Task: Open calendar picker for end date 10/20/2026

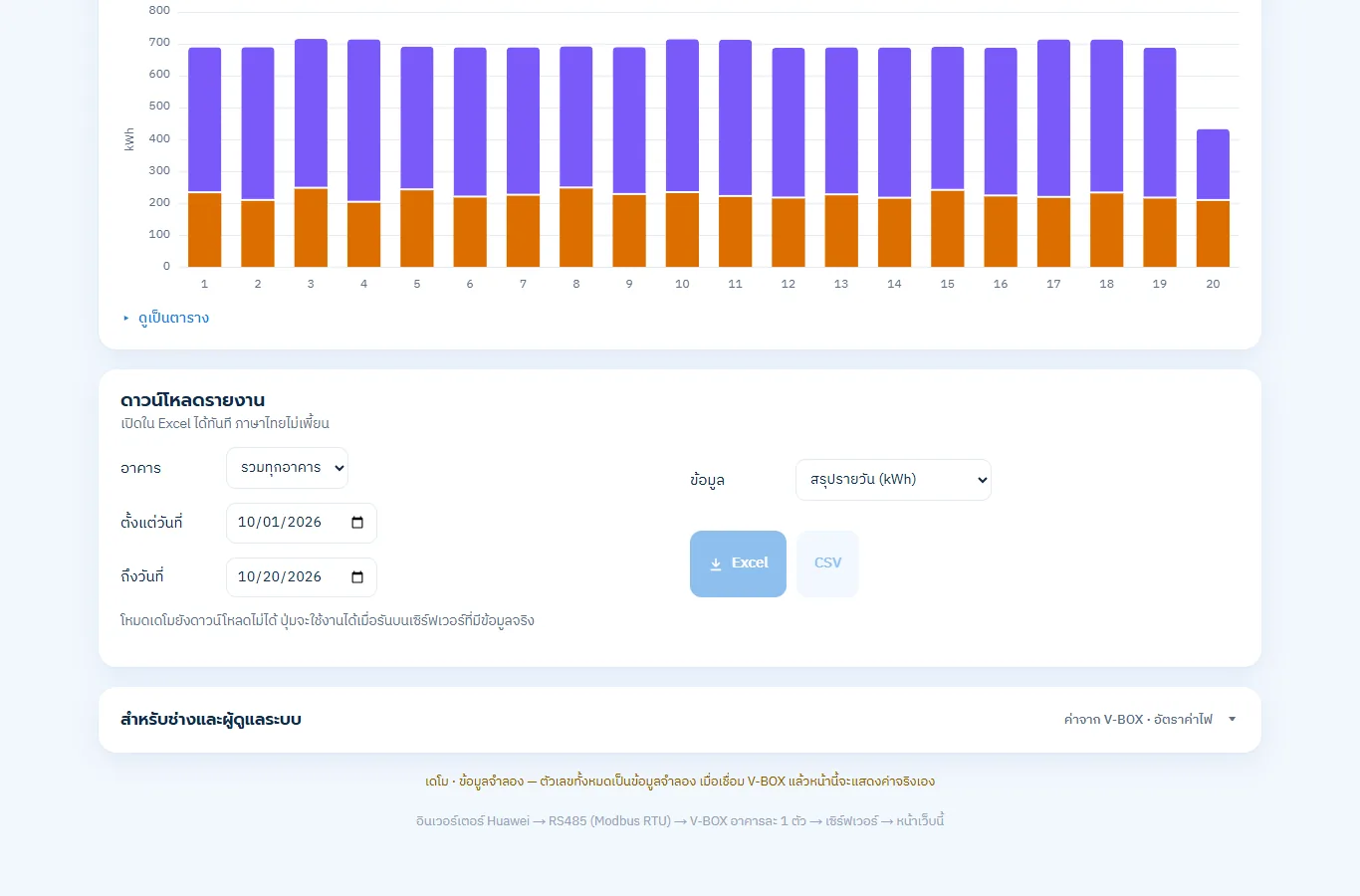Action: 357,577
